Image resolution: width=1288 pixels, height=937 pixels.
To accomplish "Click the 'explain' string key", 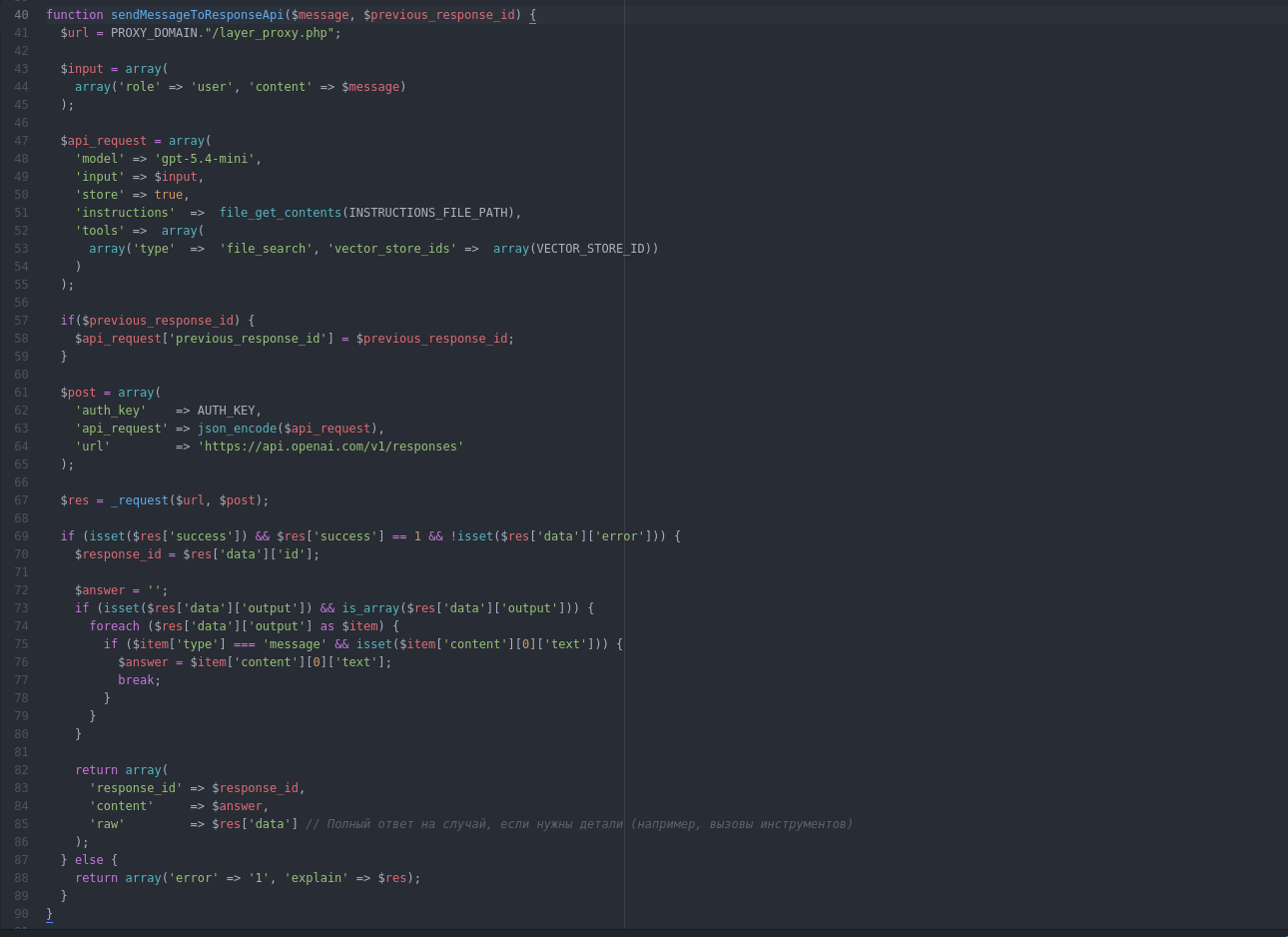I will pyautogui.click(x=317, y=878).
